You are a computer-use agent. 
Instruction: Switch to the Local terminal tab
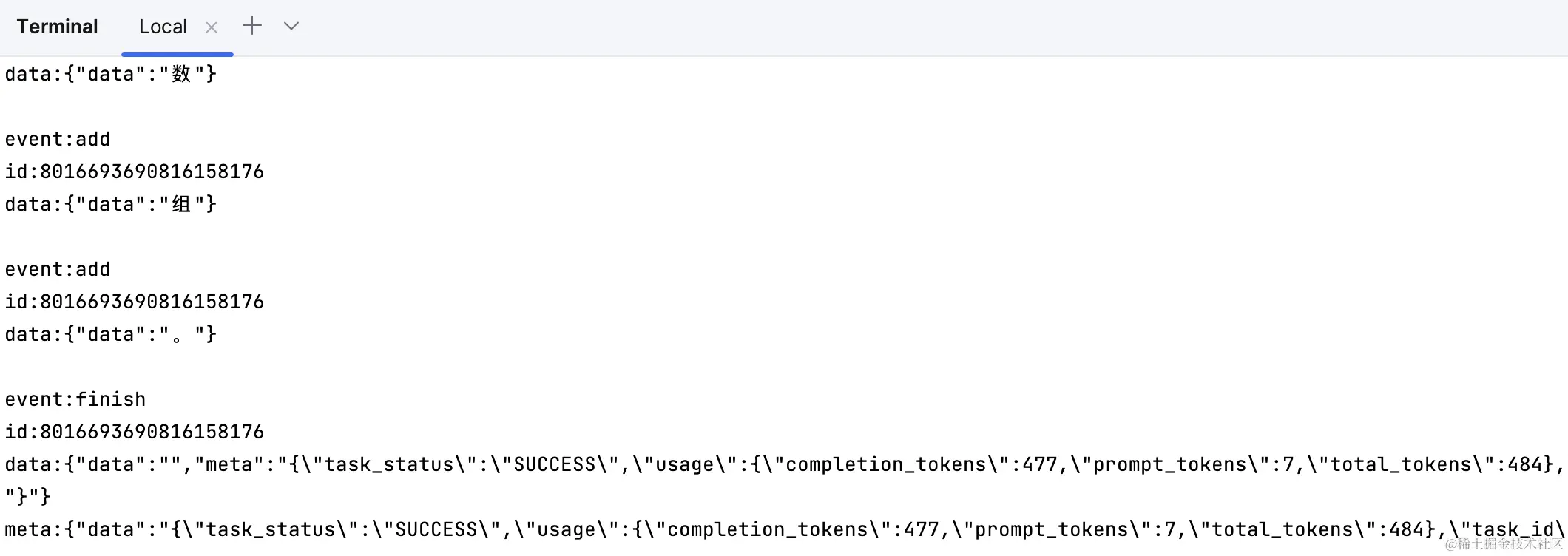coord(163,27)
